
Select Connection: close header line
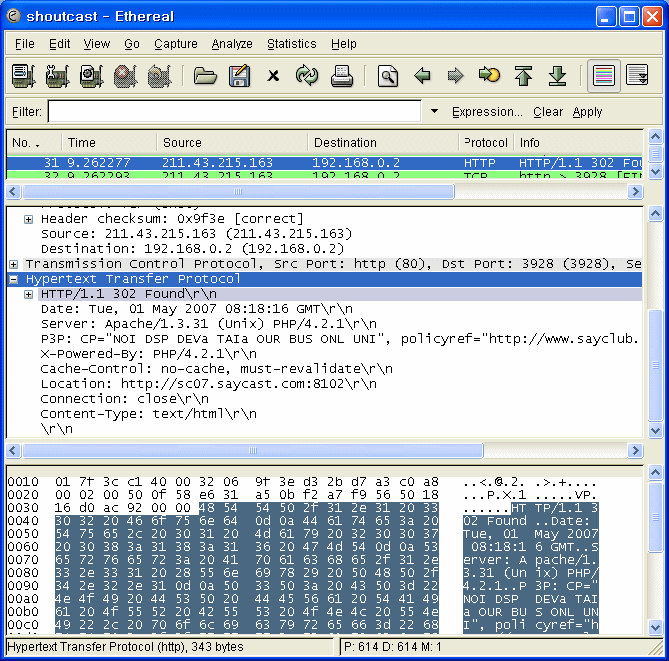(125, 399)
